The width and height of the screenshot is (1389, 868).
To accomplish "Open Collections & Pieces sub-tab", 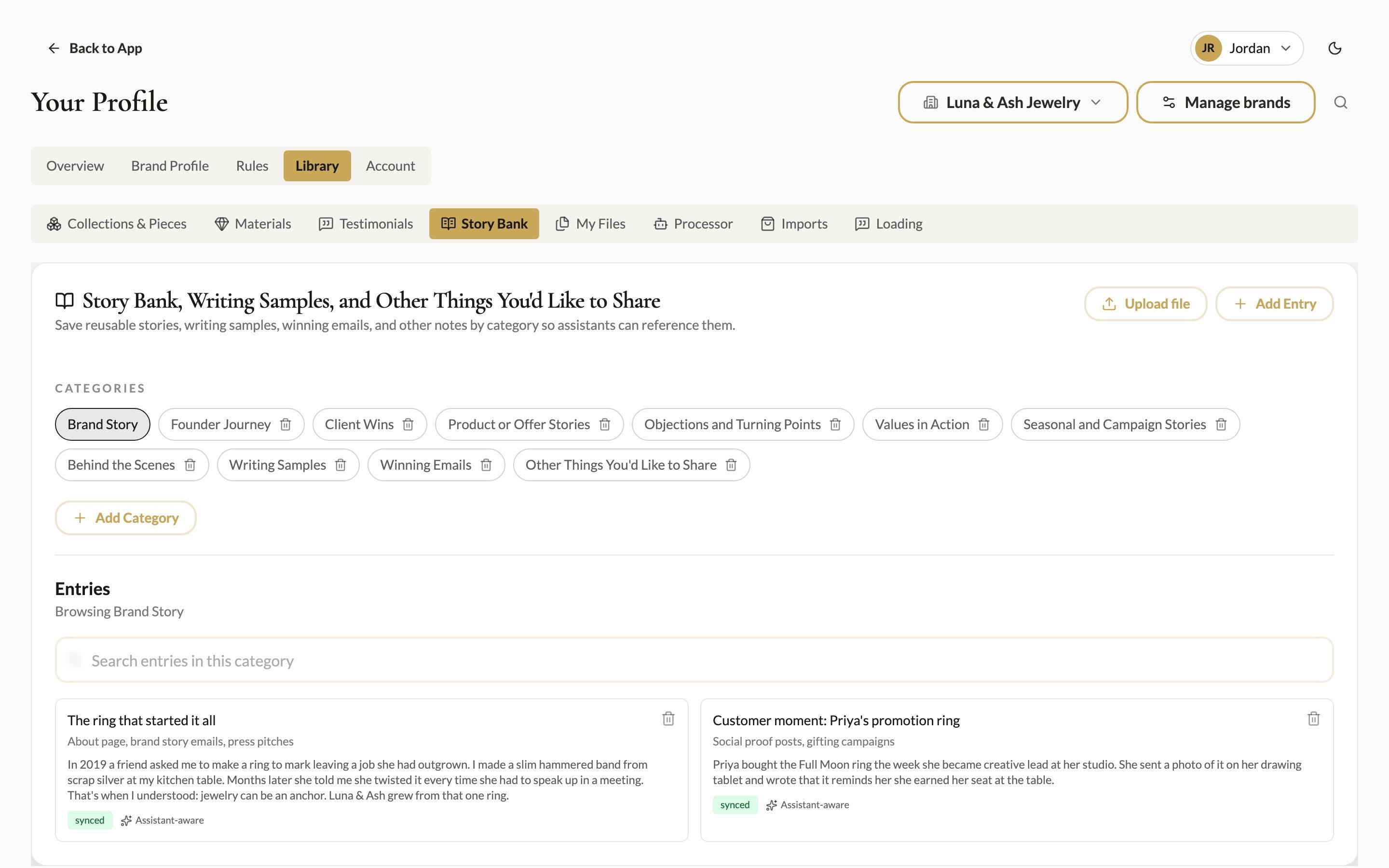I will tap(117, 224).
